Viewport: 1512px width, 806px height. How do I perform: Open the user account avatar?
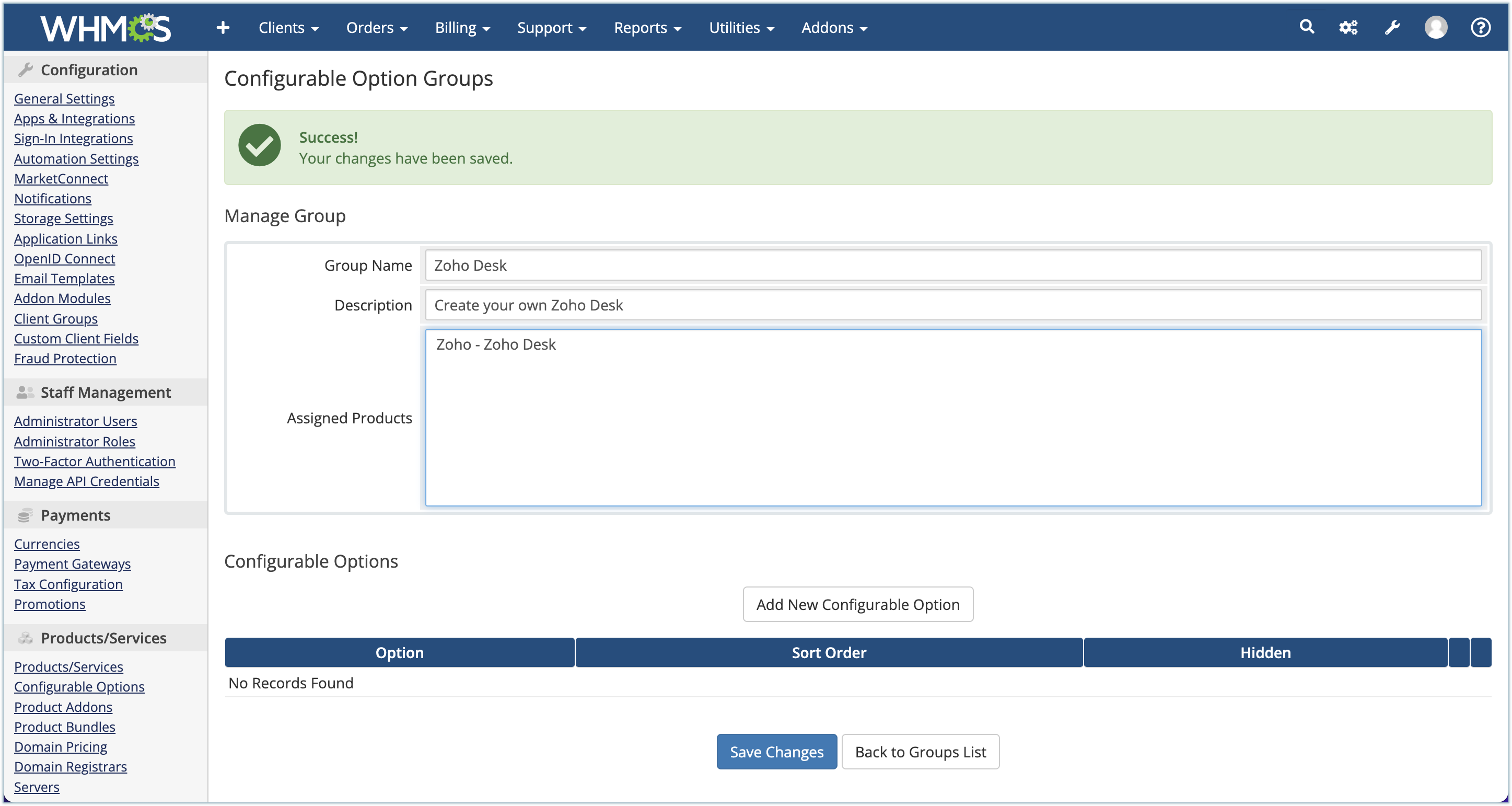click(1436, 28)
